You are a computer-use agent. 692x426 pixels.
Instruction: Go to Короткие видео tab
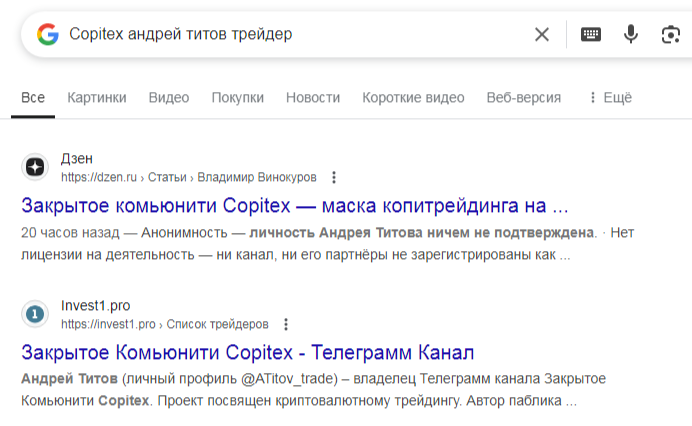pos(413,98)
